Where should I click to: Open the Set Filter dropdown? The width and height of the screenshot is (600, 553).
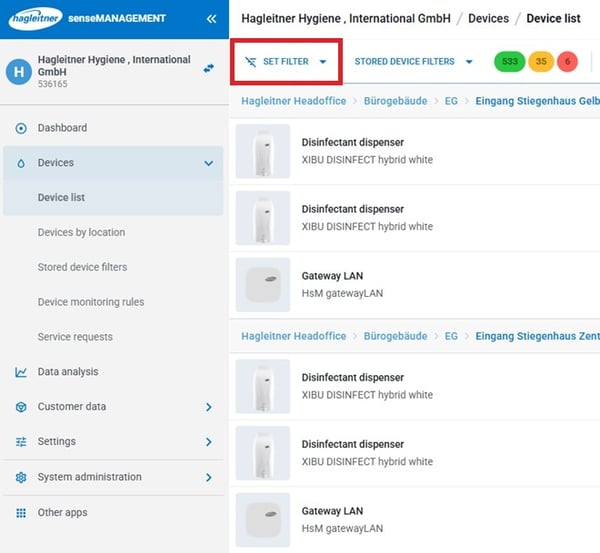pos(286,62)
